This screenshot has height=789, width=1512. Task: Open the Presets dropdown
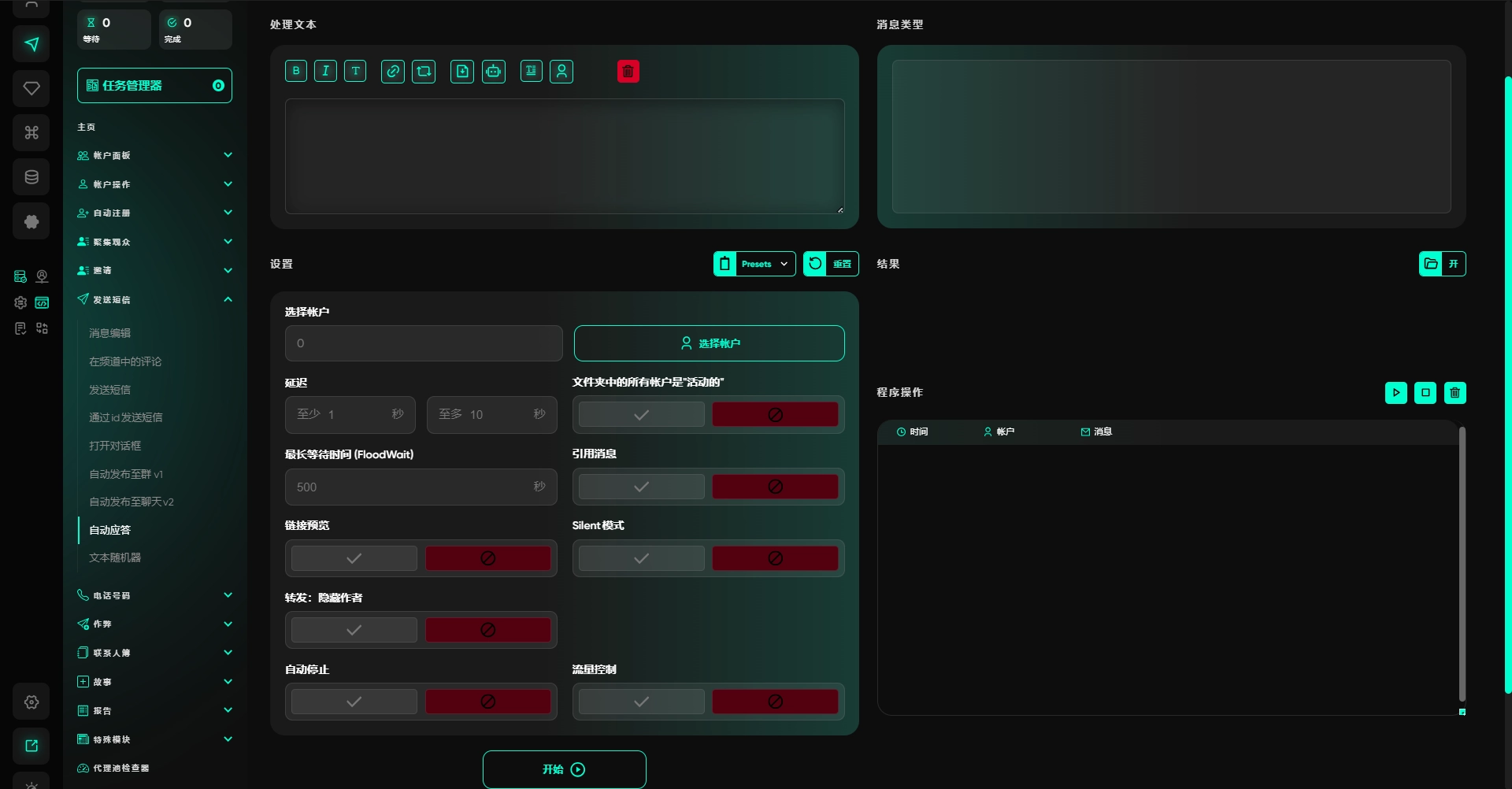point(754,264)
